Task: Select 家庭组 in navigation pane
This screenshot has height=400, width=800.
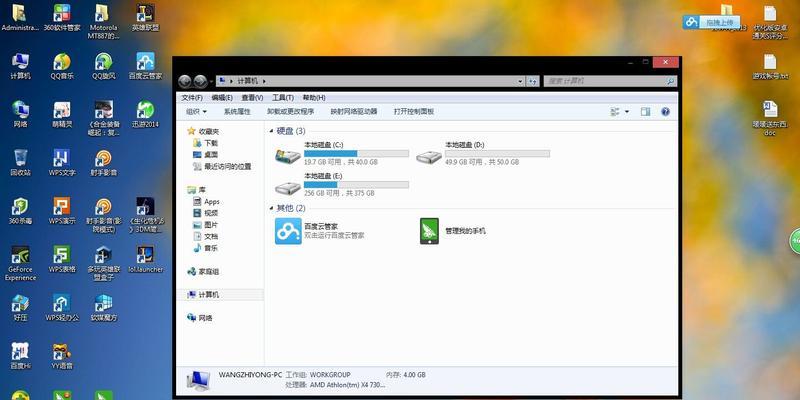Action: (203, 272)
